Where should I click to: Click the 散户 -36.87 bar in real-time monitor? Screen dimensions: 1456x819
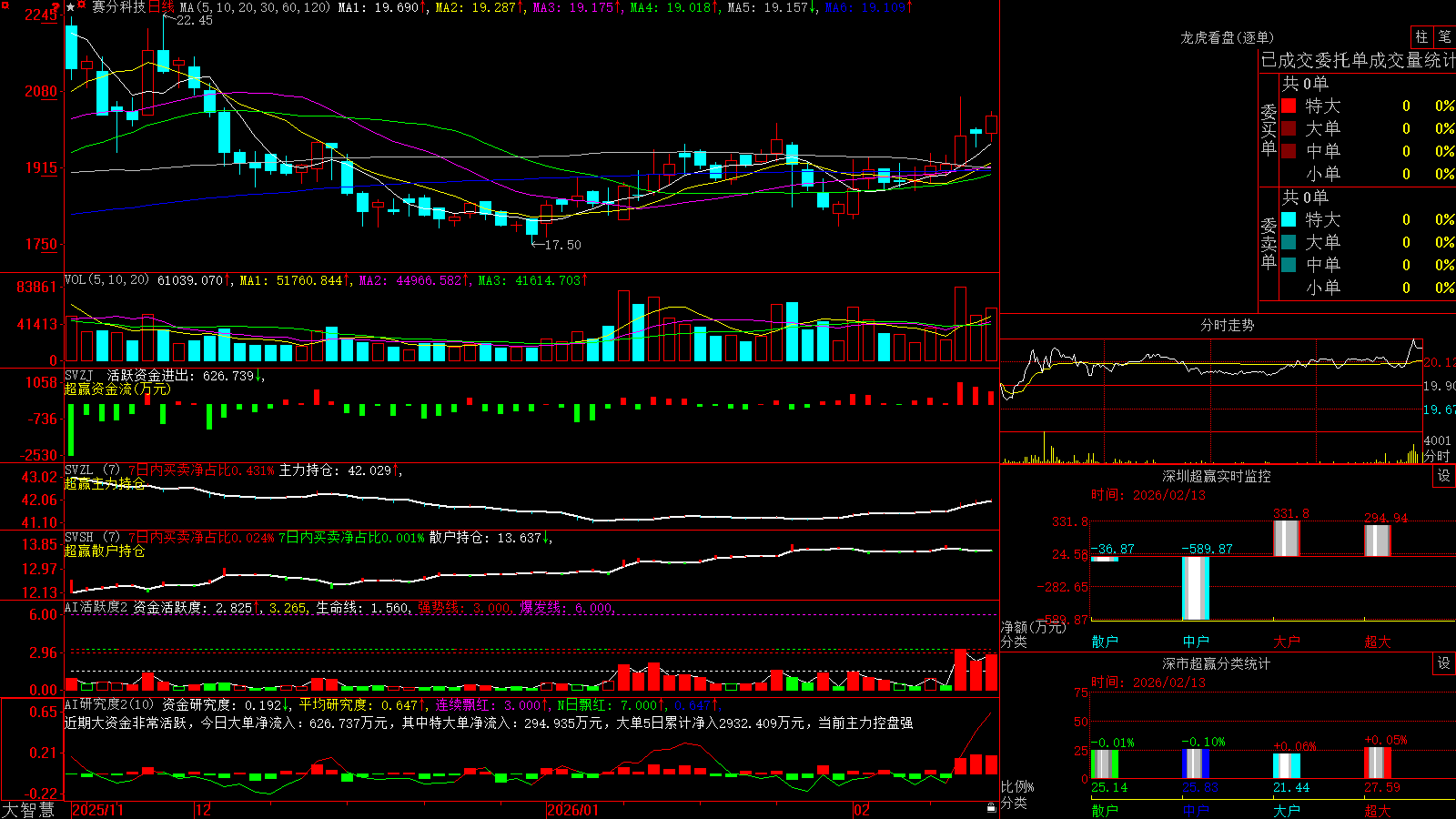1105,559
